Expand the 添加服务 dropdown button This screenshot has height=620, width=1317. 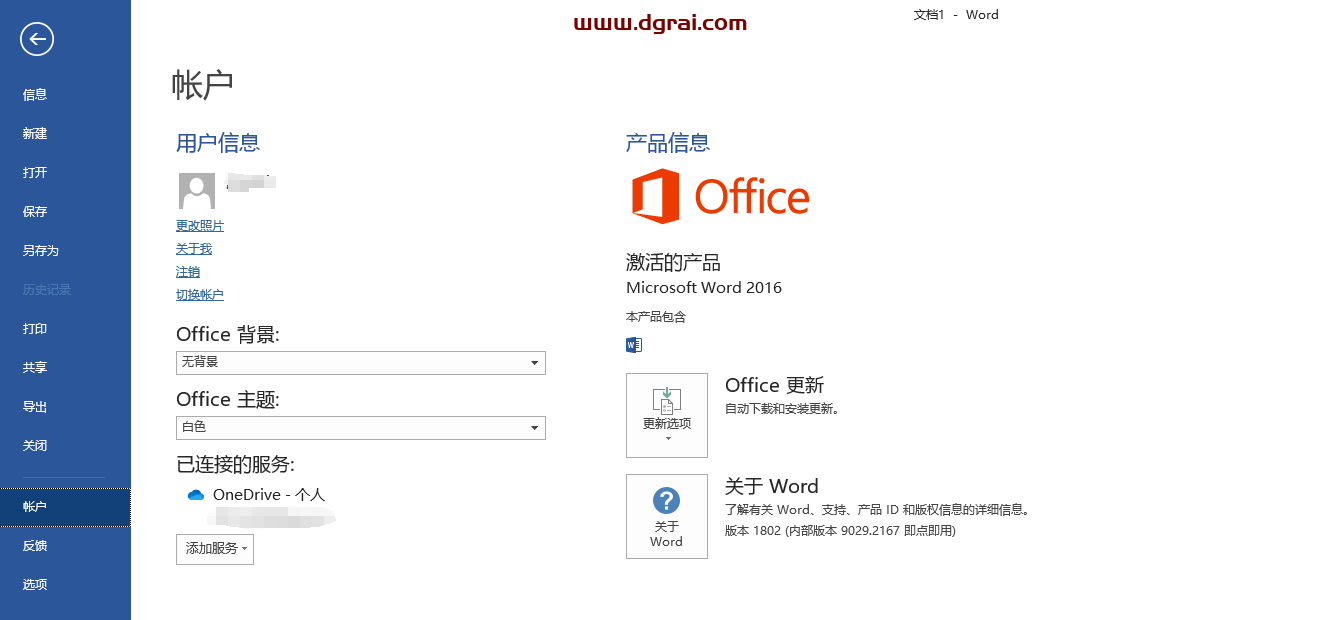coord(215,549)
